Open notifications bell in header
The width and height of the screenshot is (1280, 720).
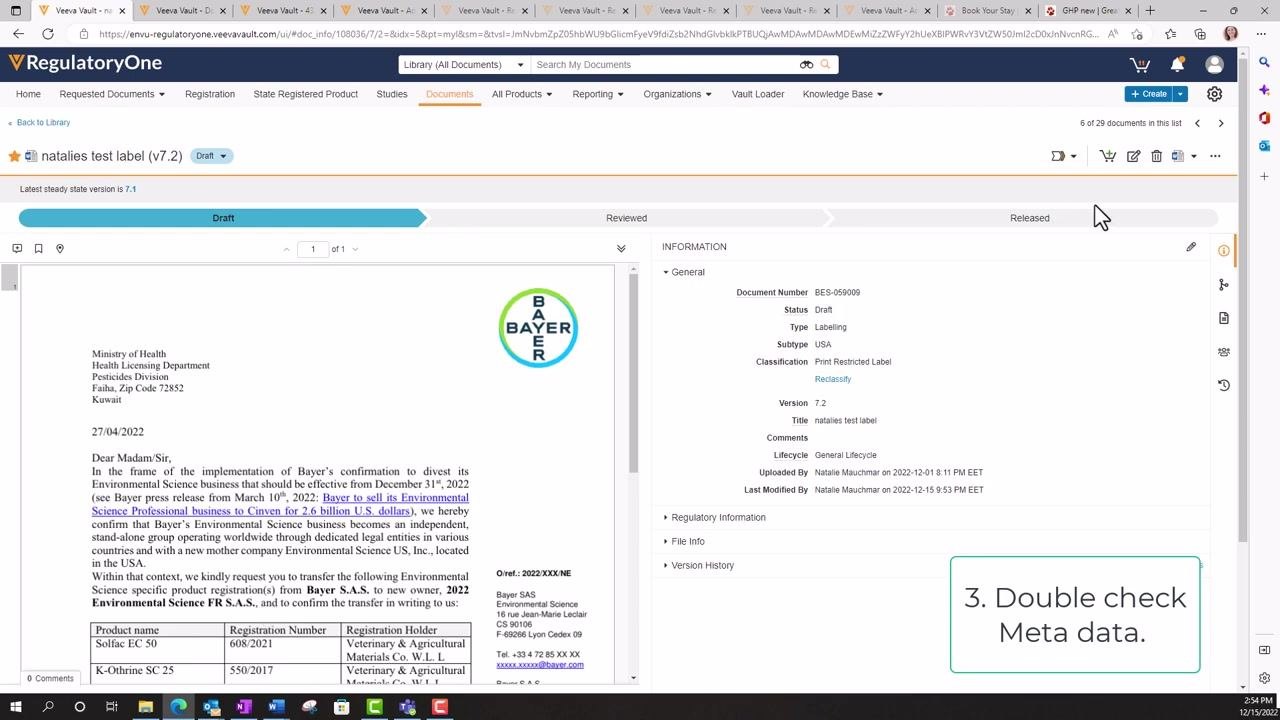[x=1177, y=65]
